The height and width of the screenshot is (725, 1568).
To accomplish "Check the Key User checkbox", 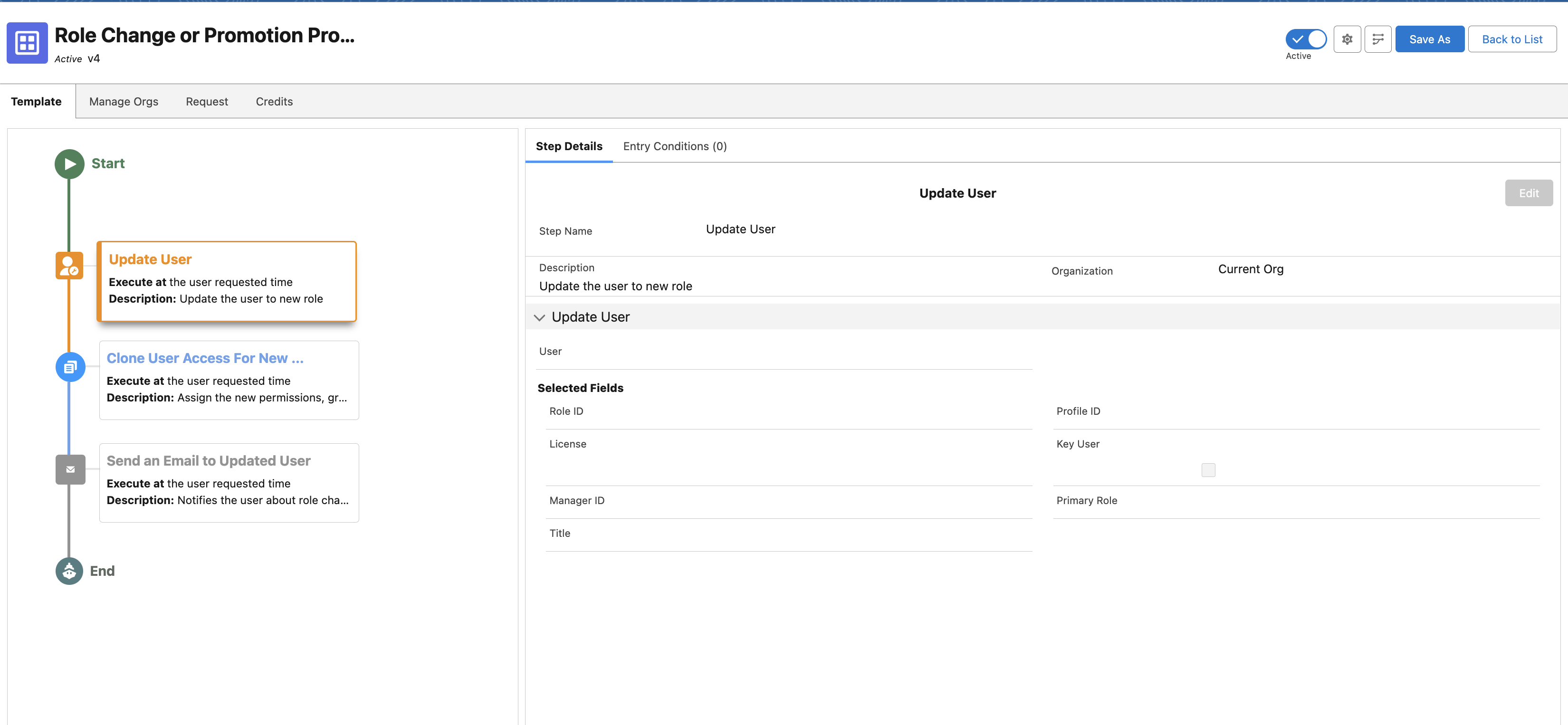I will click(x=1208, y=470).
